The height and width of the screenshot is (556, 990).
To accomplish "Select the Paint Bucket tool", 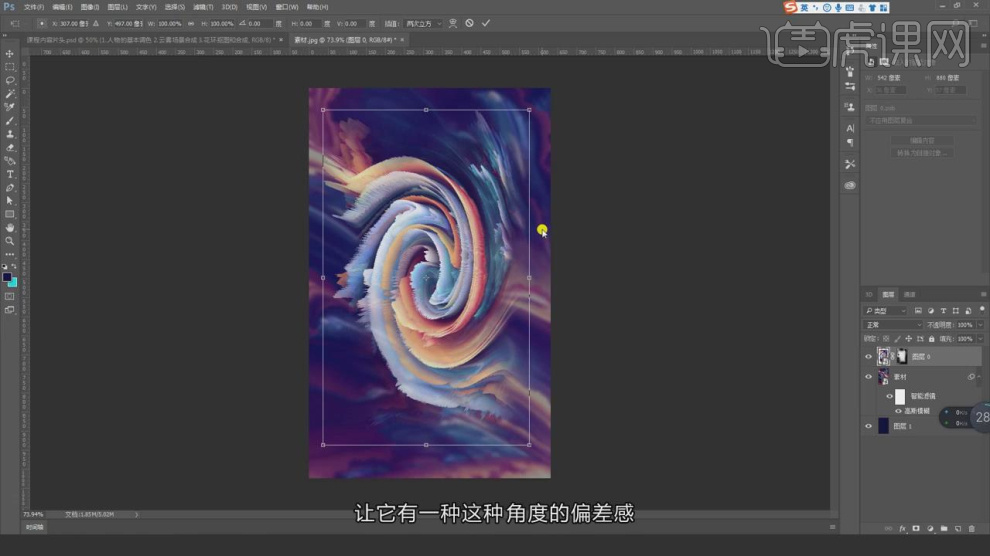I will (9, 160).
